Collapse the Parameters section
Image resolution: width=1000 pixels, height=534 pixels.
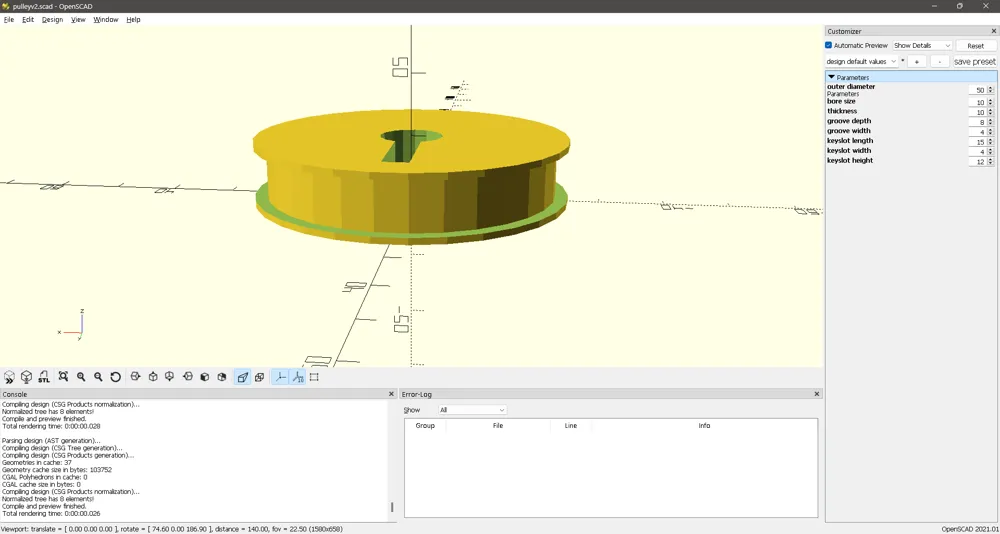coord(831,77)
